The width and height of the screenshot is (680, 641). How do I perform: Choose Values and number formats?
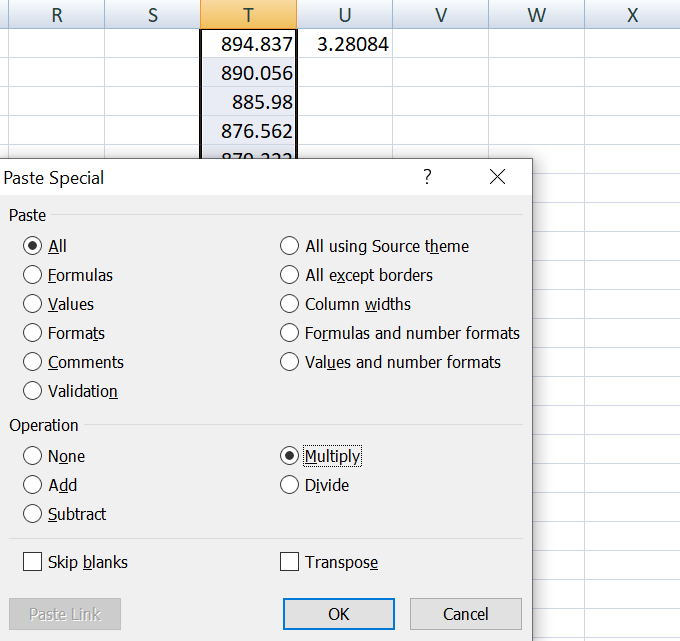point(289,362)
